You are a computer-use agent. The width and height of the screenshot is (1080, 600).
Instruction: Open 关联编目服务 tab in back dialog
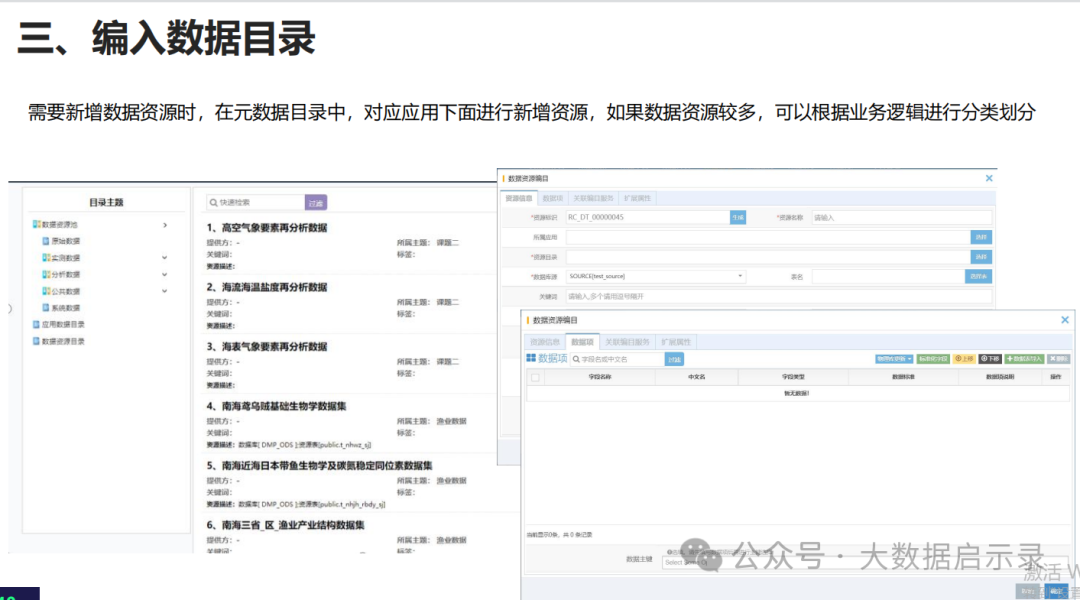point(593,198)
